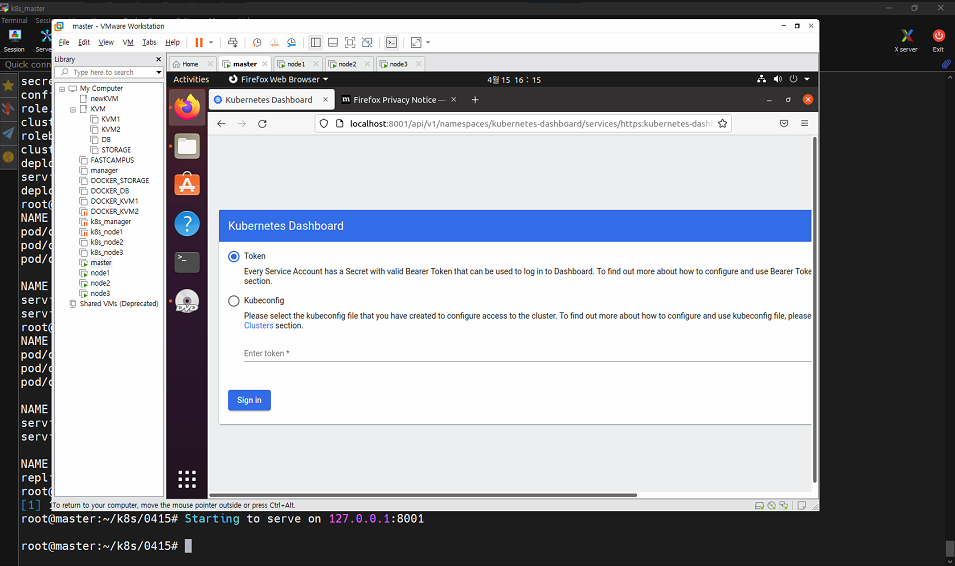
Task: Toggle the library sidebar view icon
Action: point(315,43)
